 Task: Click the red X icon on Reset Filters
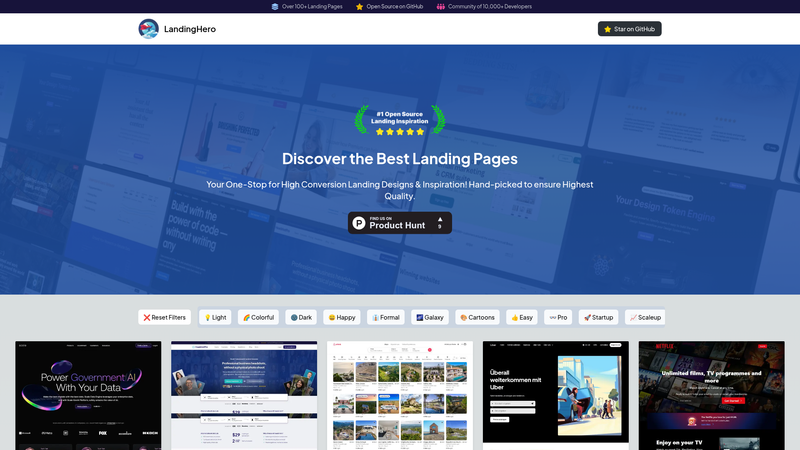[146, 317]
